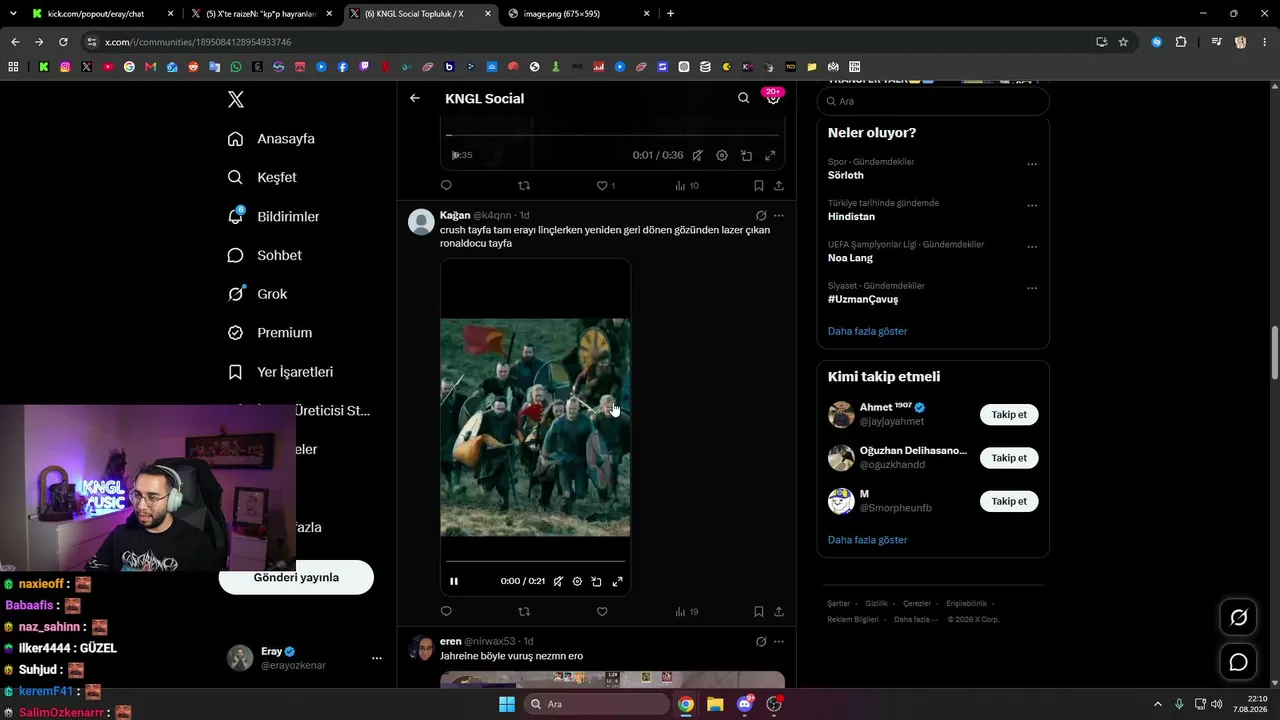1280x720 pixels.
Task: Open more options for Noa Lang trend
Action: tap(1032, 247)
